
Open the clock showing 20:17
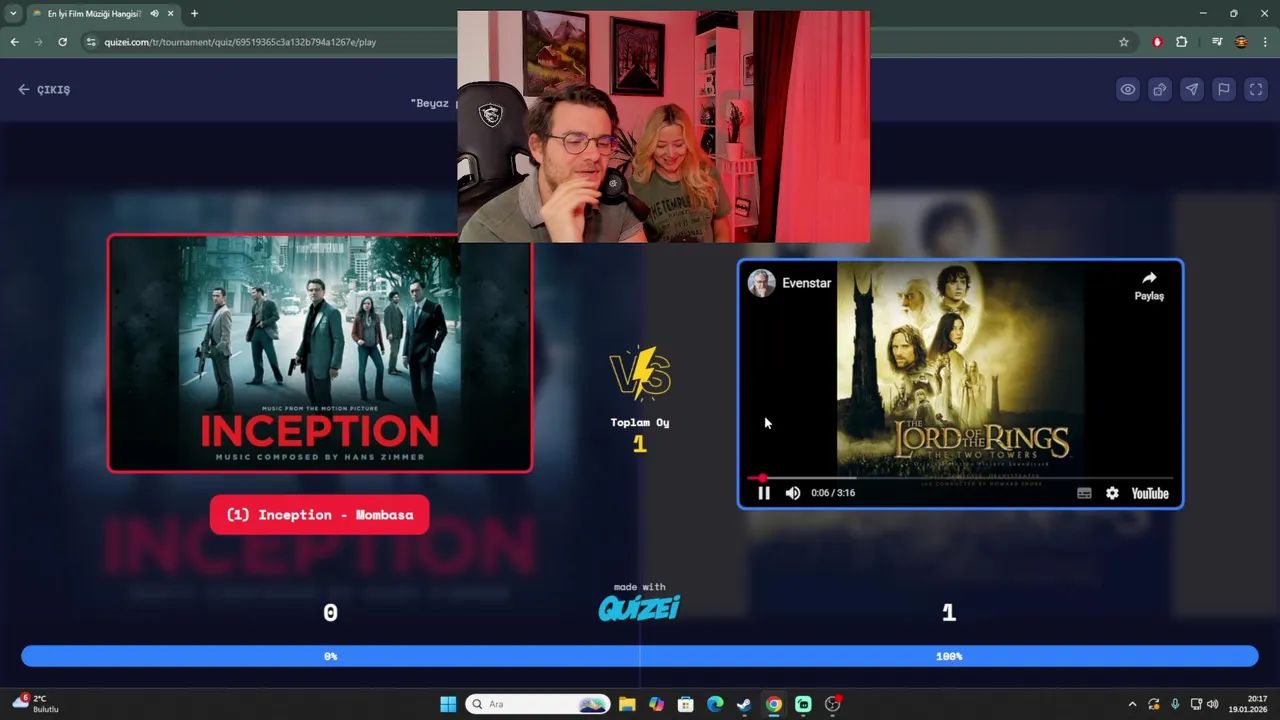pyautogui.click(x=1248, y=704)
